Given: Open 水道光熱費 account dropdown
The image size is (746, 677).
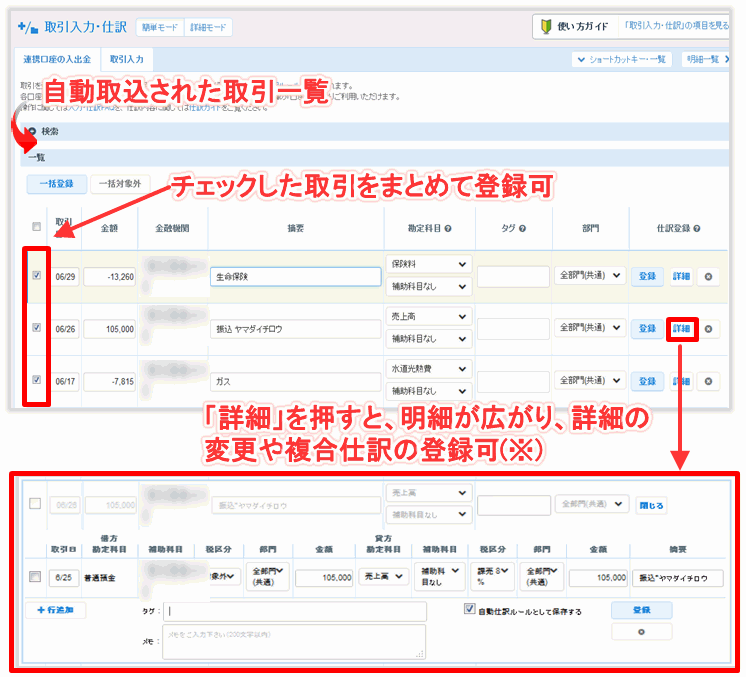Looking at the screenshot, I should (x=429, y=369).
